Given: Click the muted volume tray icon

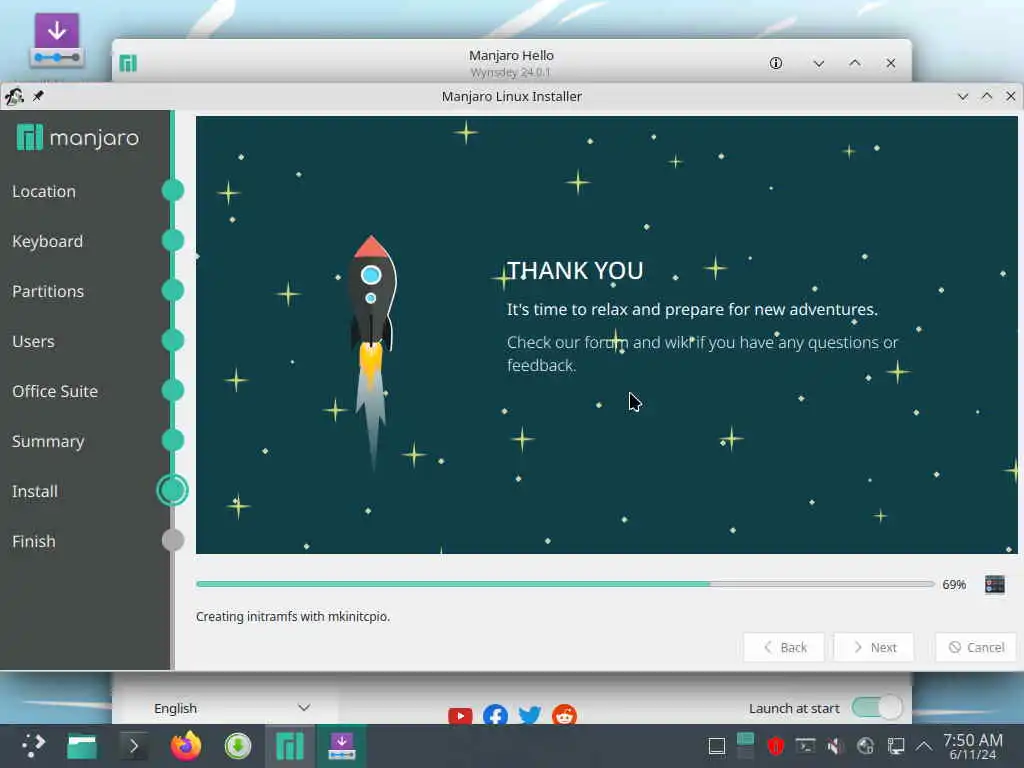Looking at the screenshot, I should coord(835,746).
